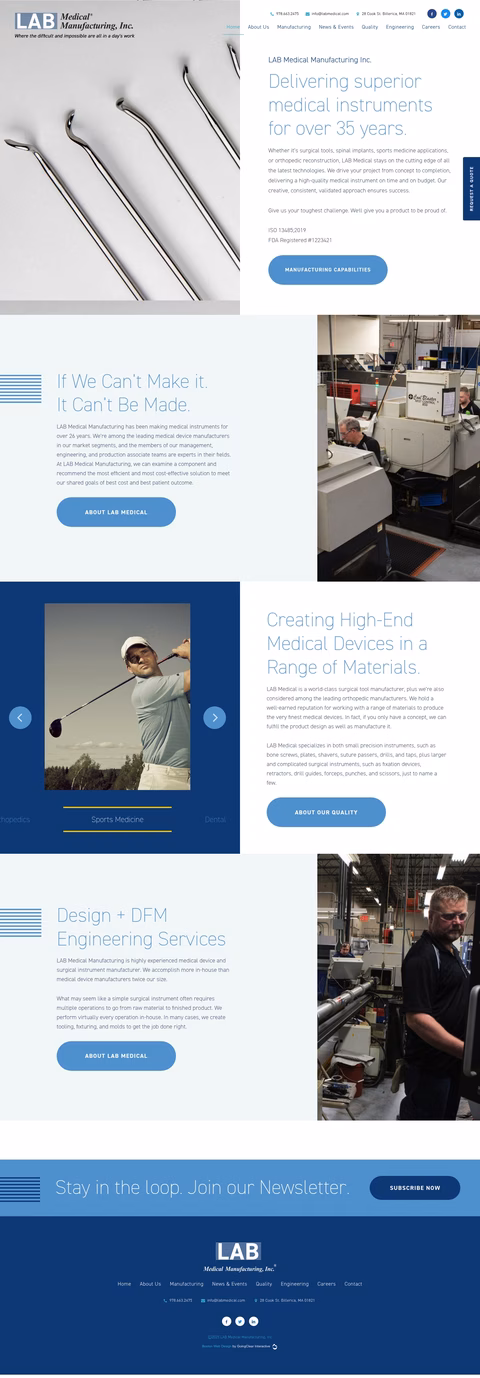Click heading Delivering superior medical instruments
480x1378 pixels.
350,105
